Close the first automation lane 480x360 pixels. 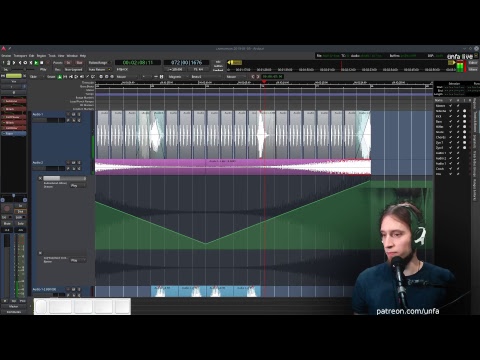[40, 178]
